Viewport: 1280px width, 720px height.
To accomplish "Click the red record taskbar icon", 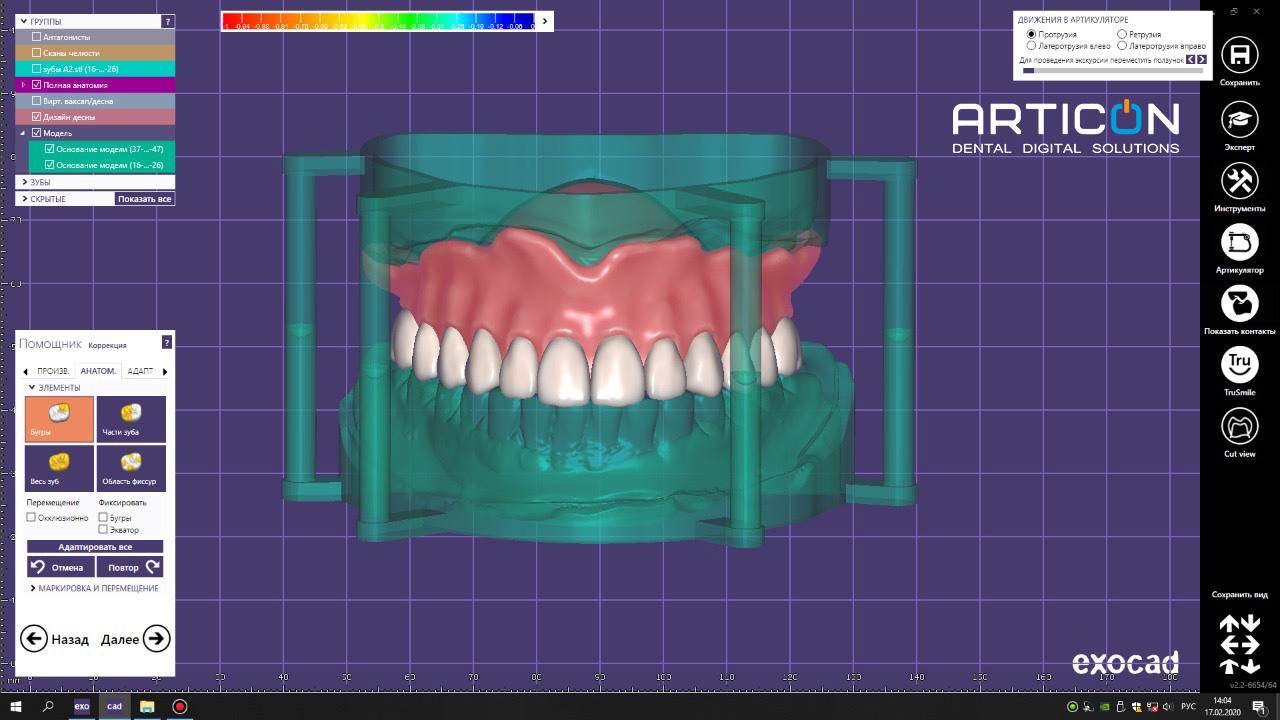I will 180,706.
